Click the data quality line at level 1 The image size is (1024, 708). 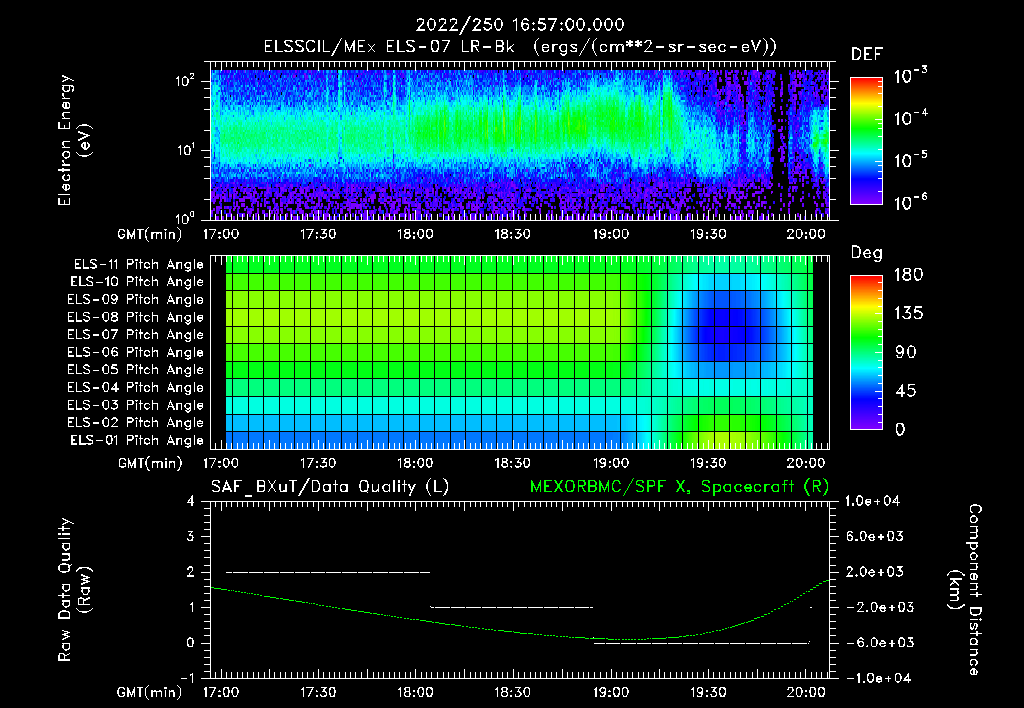coord(511,607)
